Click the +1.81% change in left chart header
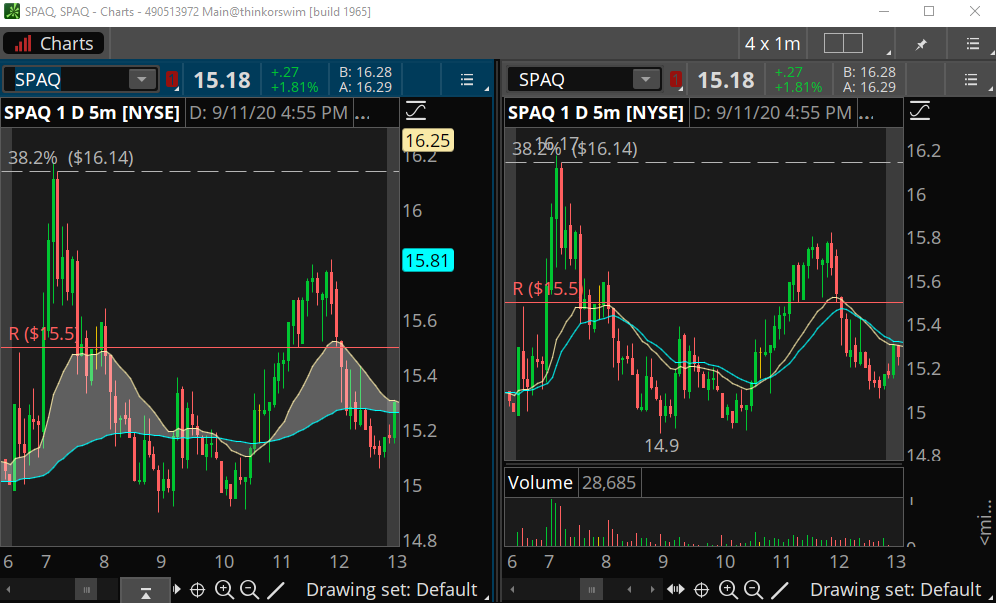The image size is (996, 603). tap(293, 87)
